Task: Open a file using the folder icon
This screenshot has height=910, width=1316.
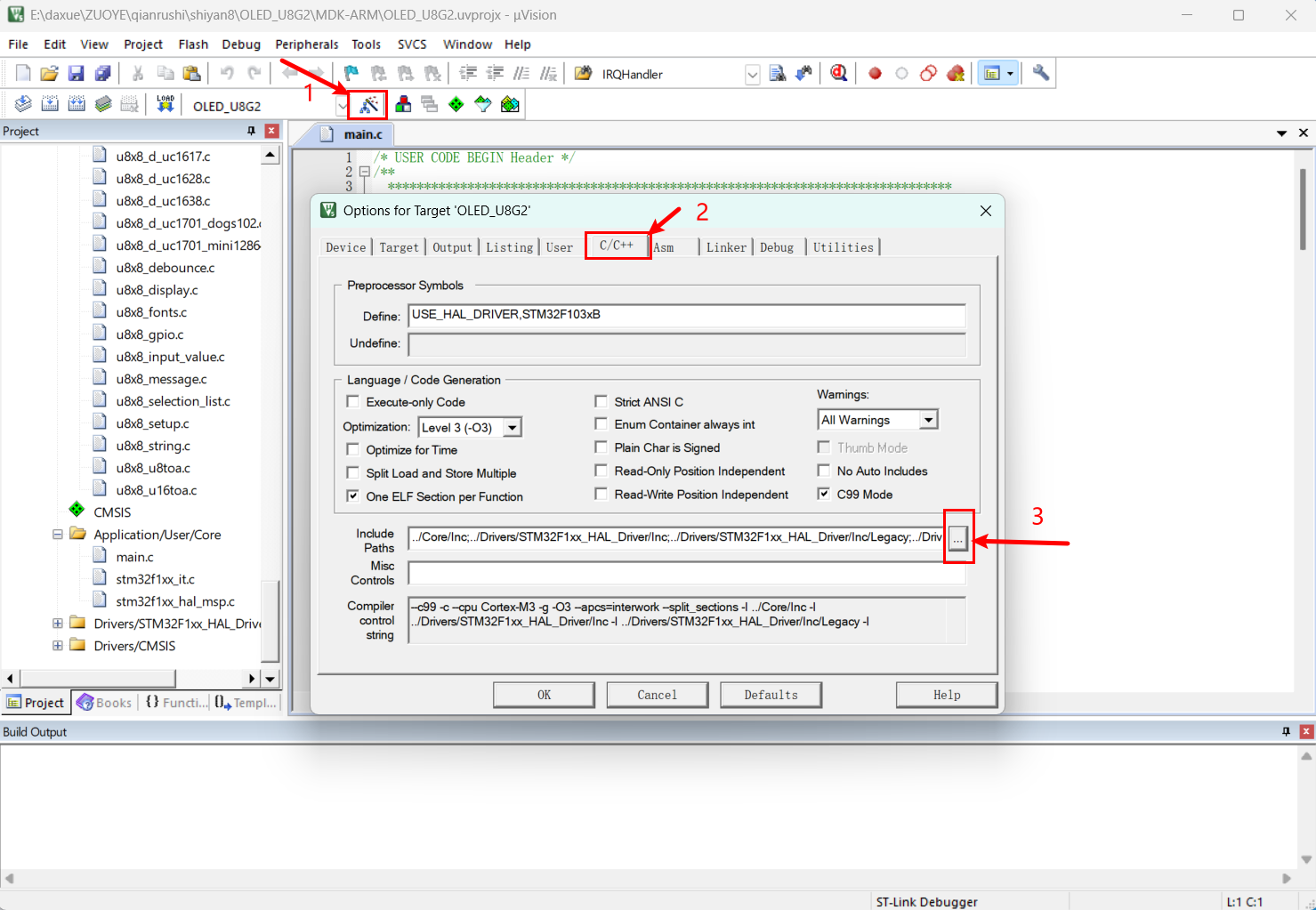Action: click(x=50, y=74)
